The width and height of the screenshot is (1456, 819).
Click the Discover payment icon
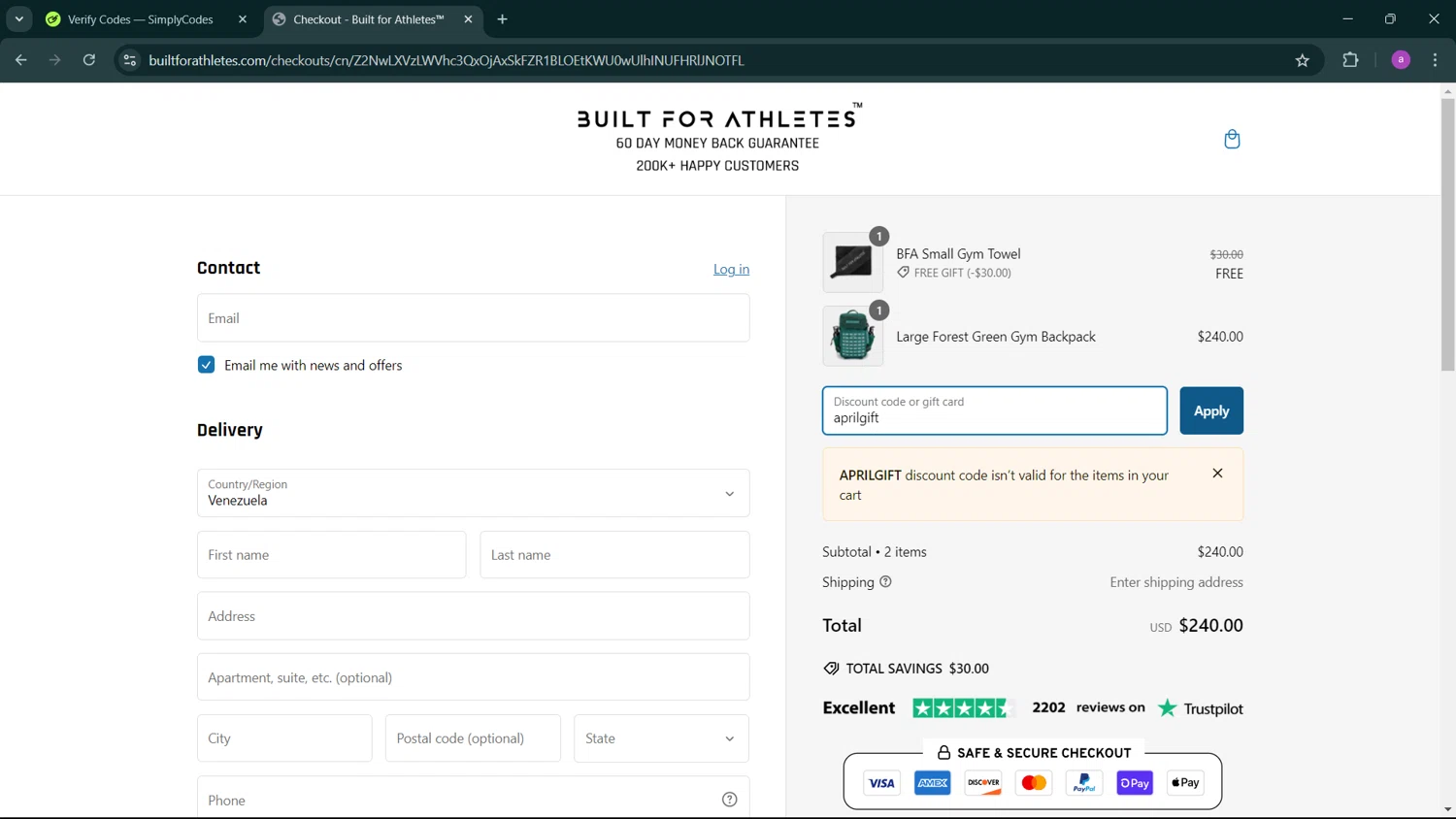click(x=983, y=783)
